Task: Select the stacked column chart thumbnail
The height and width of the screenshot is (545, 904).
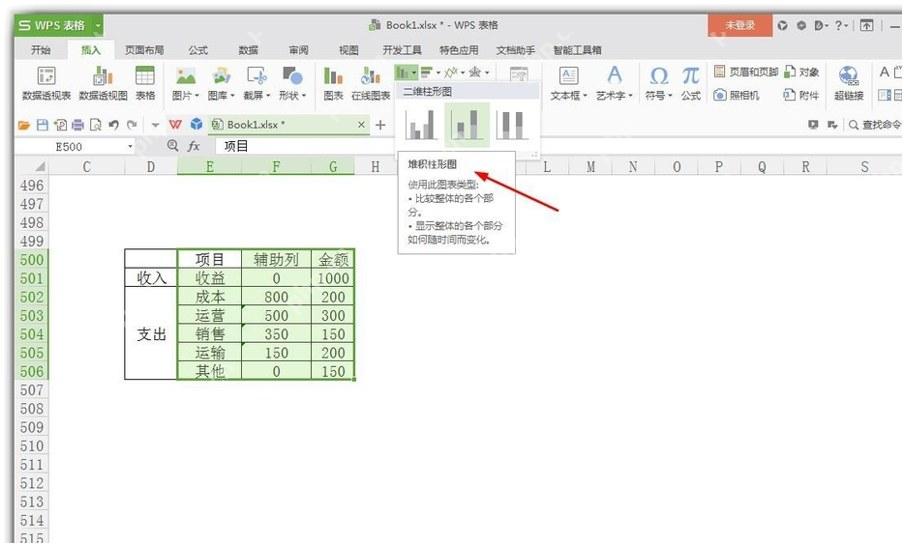Action: 467,125
